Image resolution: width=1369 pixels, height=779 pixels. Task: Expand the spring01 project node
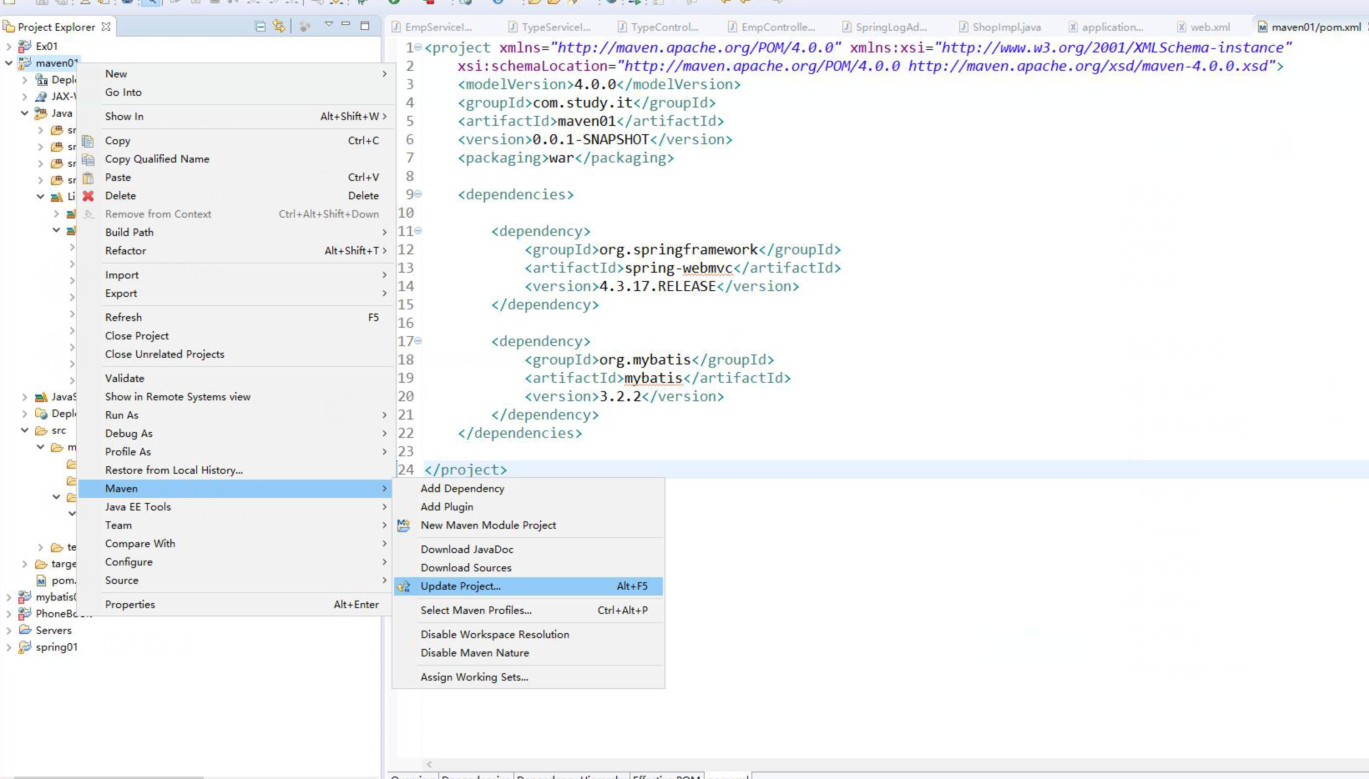9,647
